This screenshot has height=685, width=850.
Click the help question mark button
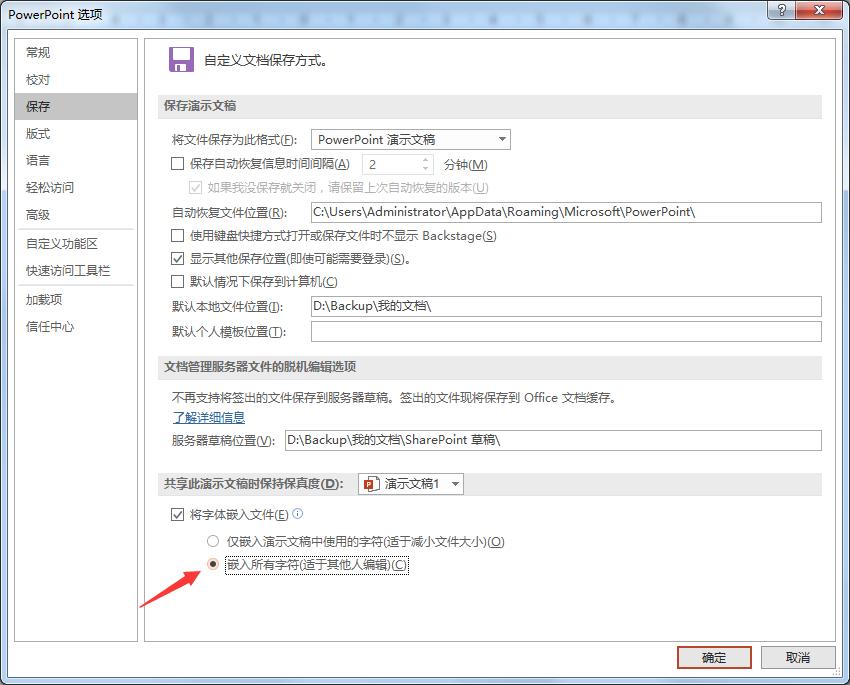tap(781, 10)
